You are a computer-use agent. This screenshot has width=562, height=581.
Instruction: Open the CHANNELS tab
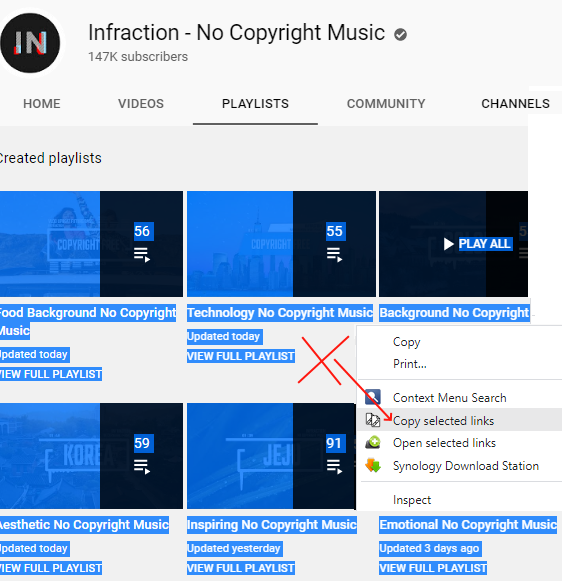(515, 104)
